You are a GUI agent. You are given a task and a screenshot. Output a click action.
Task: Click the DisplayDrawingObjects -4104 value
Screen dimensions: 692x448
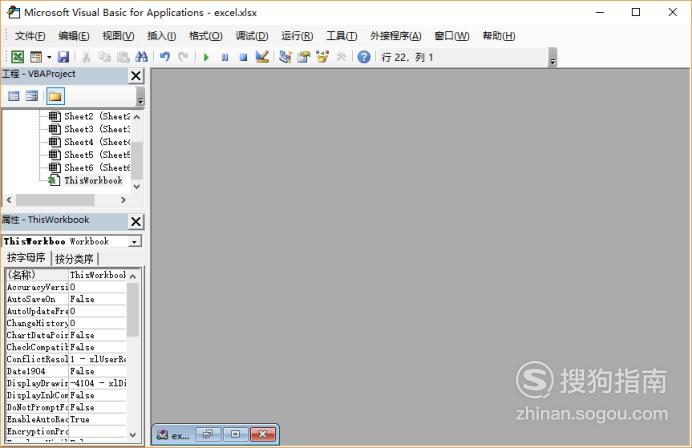pos(98,383)
